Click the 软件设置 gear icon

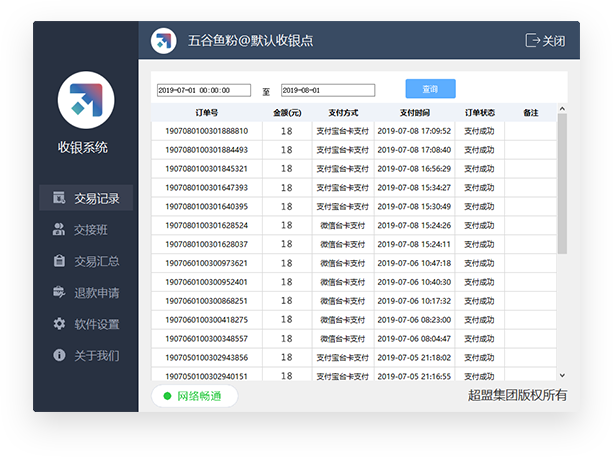(x=59, y=324)
